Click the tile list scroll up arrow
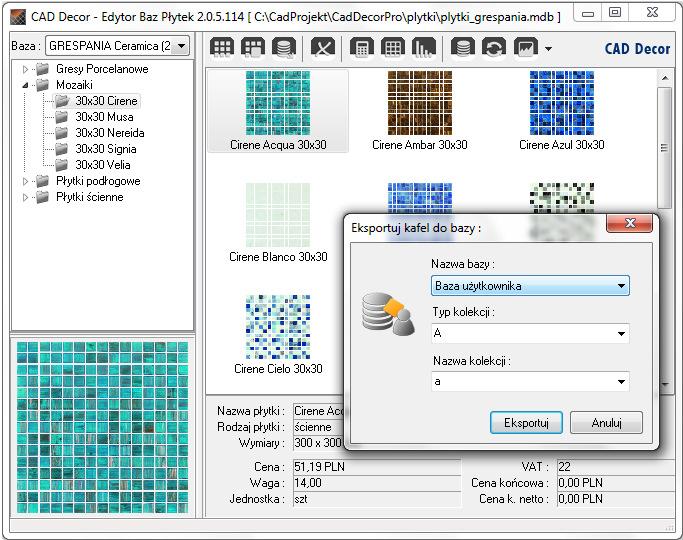Viewport: 683px width, 540px height. [665, 78]
